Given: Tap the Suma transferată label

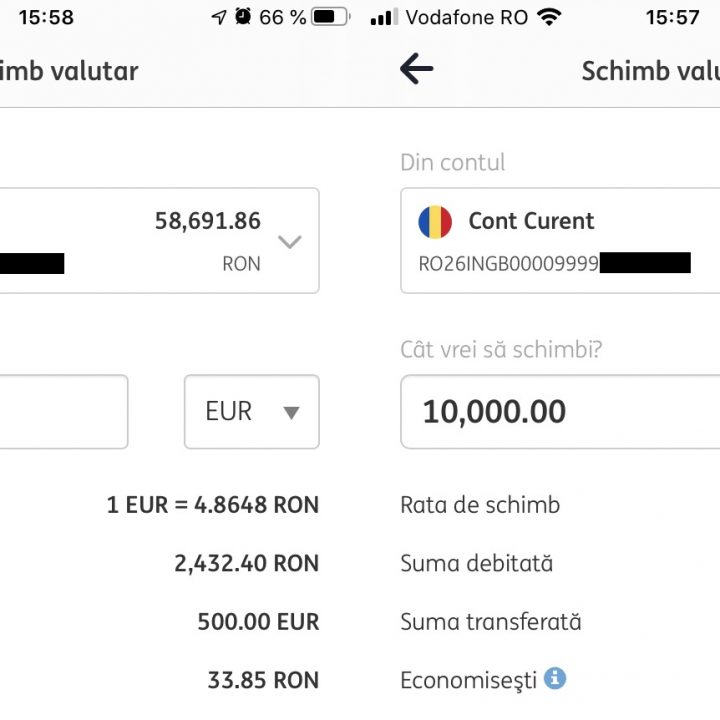Looking at the screenshot, I should 490,622.
